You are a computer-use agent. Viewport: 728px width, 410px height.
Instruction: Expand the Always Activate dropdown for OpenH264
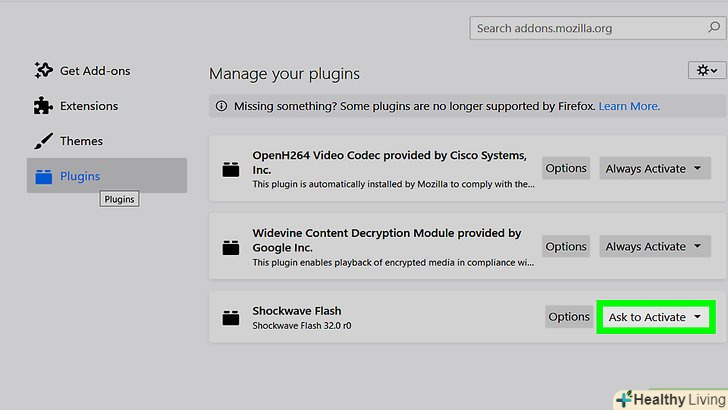point(655,168)
